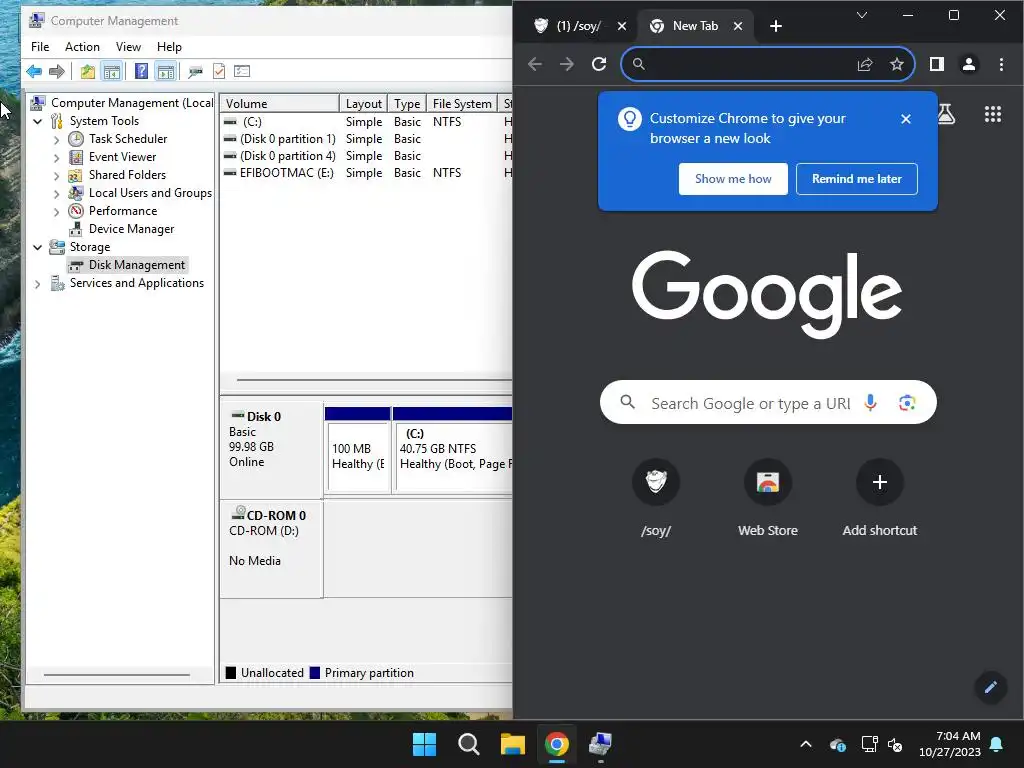Select Device Manager in the tree

pos(131,229)
